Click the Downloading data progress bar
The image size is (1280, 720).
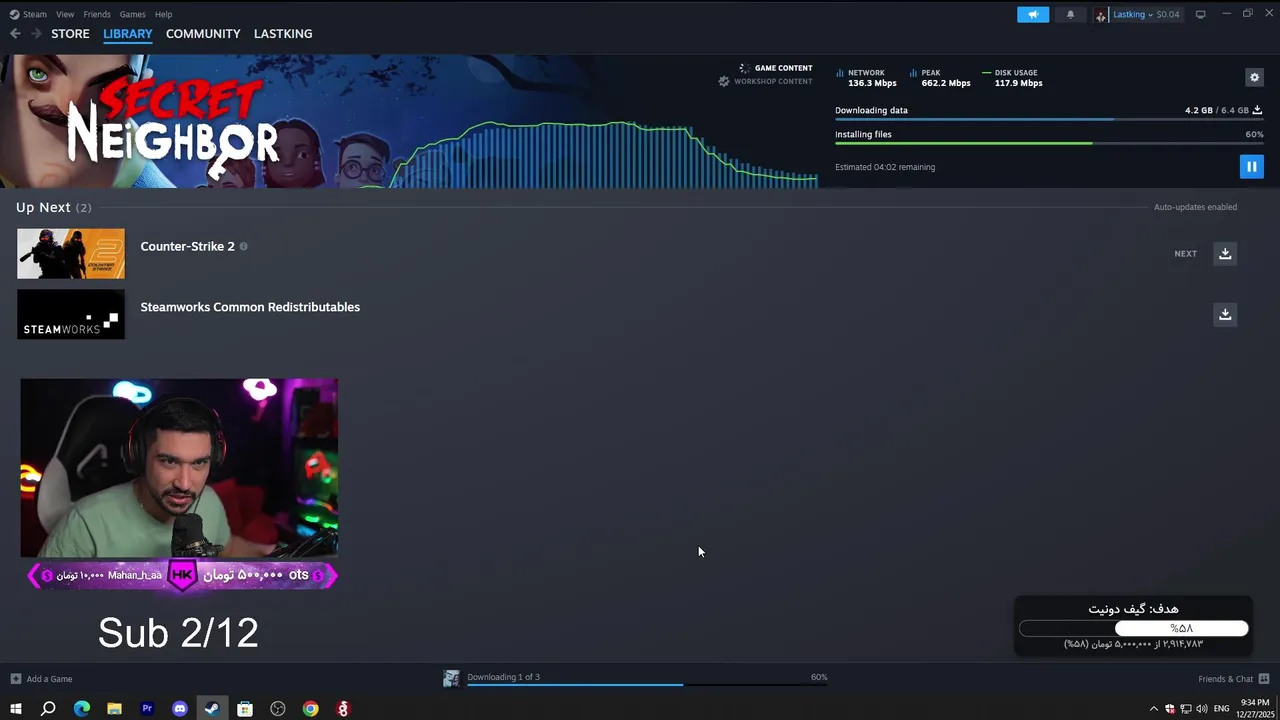click(1048, 119)
